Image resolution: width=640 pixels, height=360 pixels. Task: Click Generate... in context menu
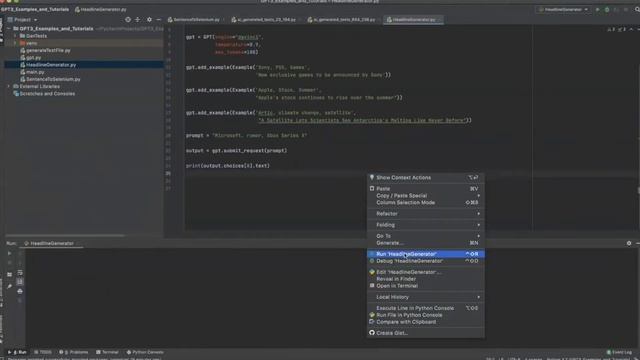tap(426, 243)
